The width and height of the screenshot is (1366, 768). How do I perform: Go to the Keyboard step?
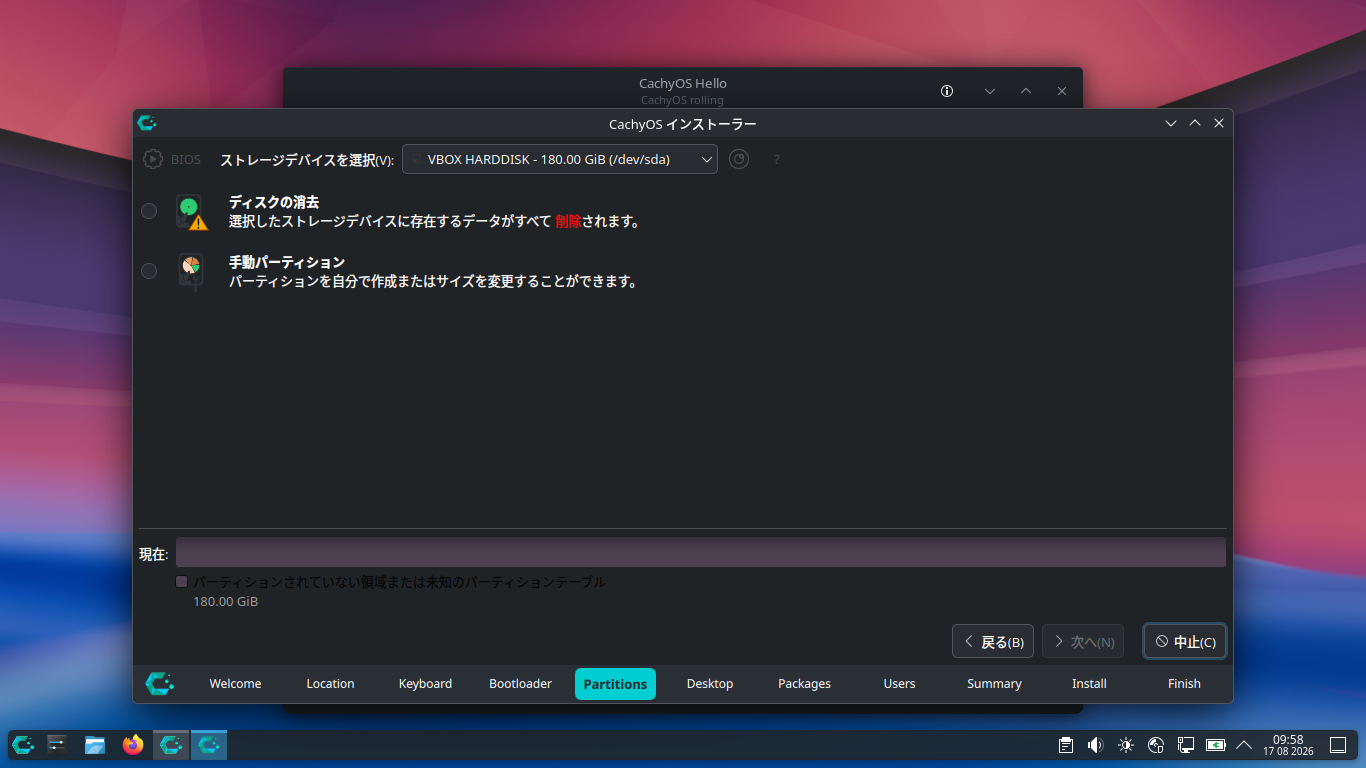point(425,684)
